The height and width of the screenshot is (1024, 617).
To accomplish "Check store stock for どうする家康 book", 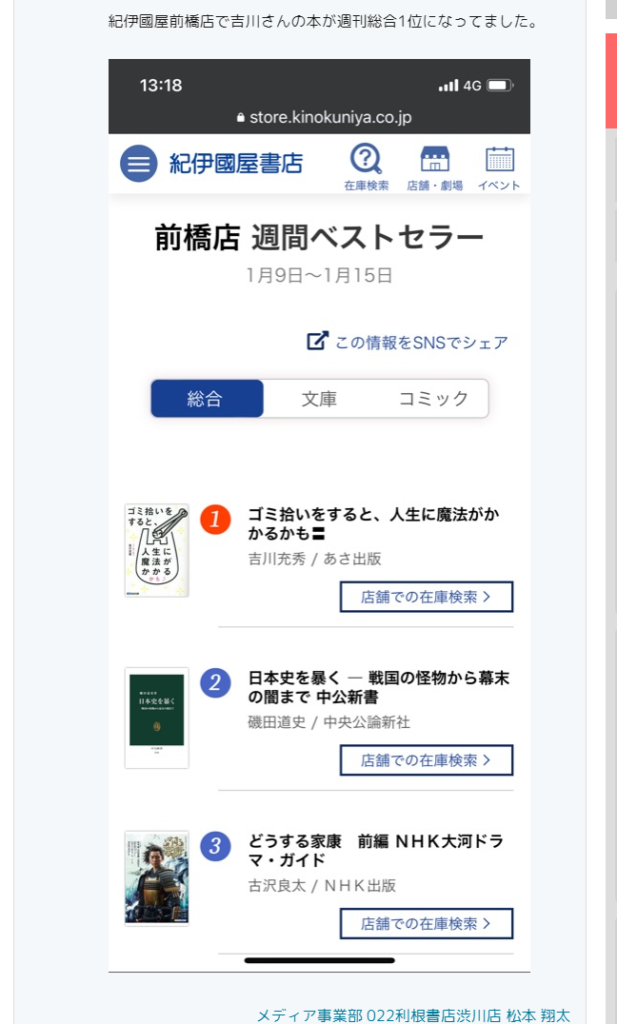I will [426, 923].
